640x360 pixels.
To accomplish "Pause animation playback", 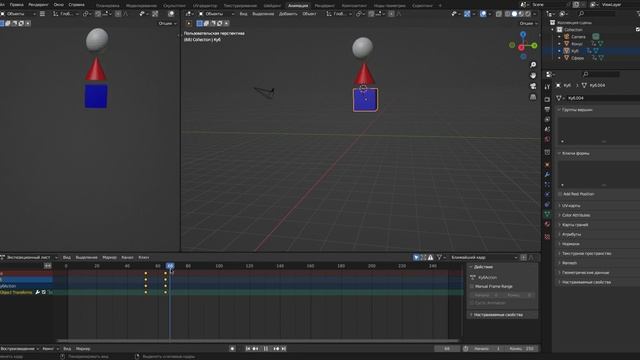I will click(266, 349).
